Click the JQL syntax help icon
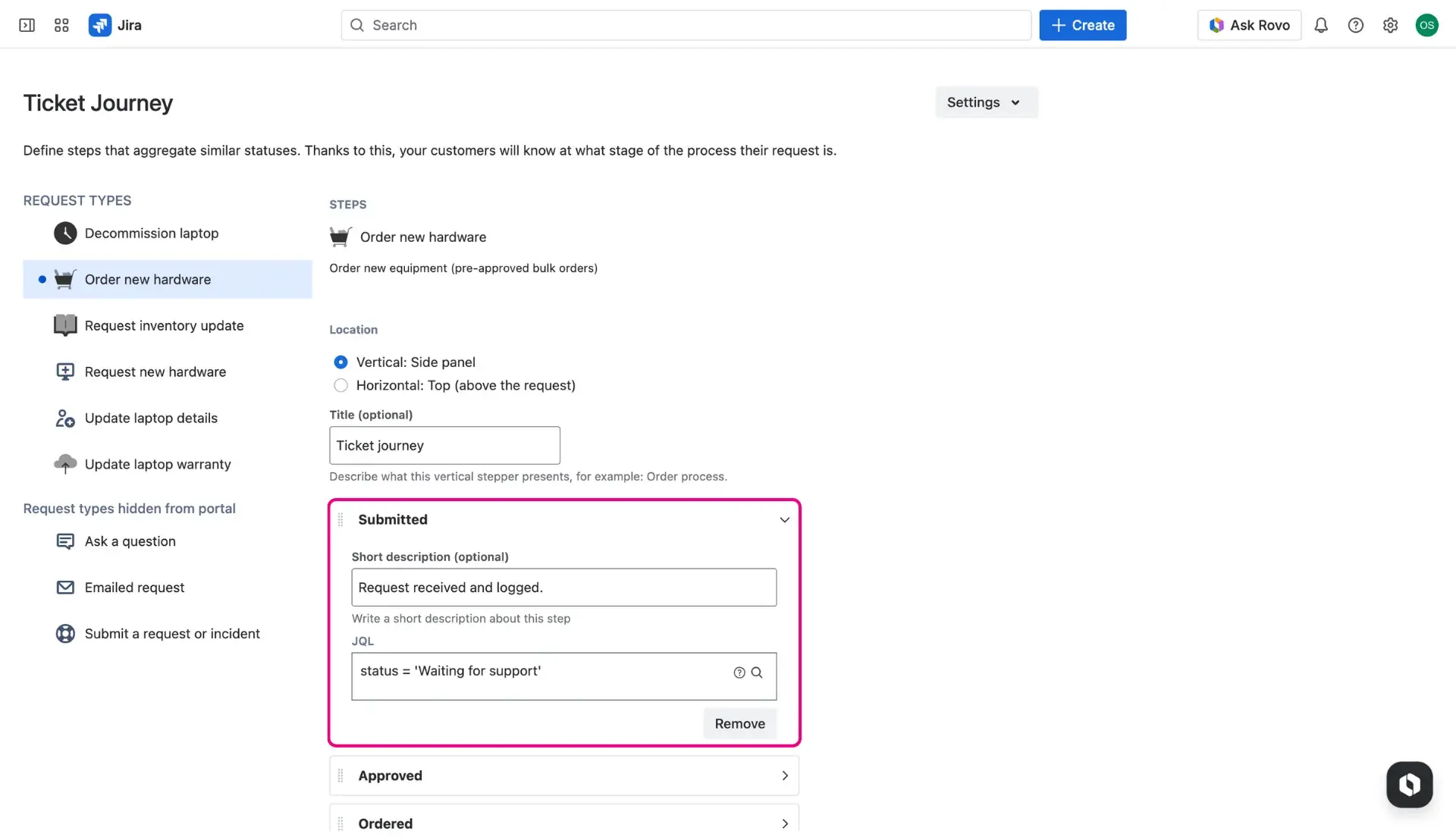Image resolution: width=1456 pixels, height=837 pixels. tap(739, 672)
